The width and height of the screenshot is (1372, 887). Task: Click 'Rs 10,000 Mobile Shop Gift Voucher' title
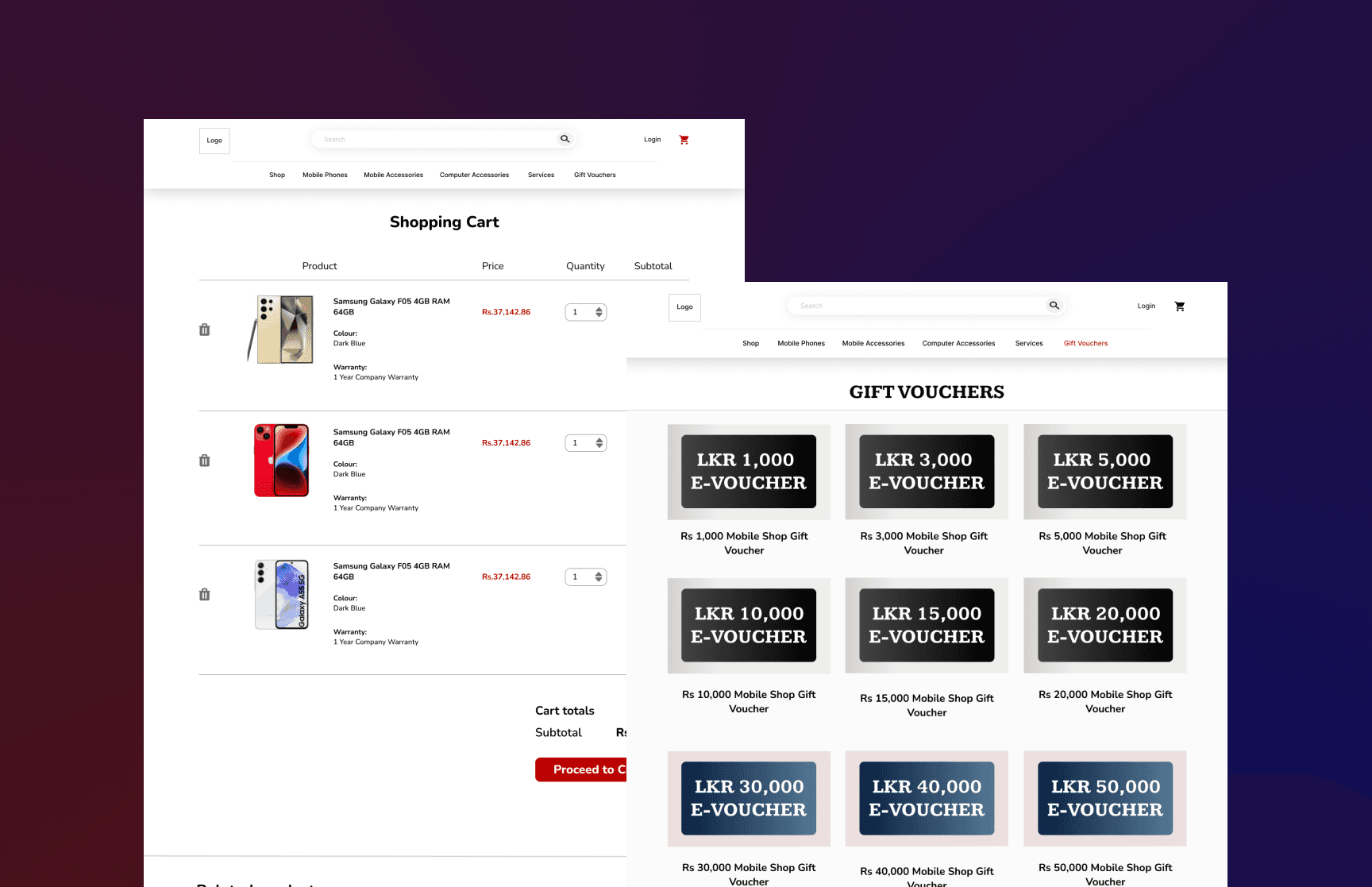tap(749, 702)
